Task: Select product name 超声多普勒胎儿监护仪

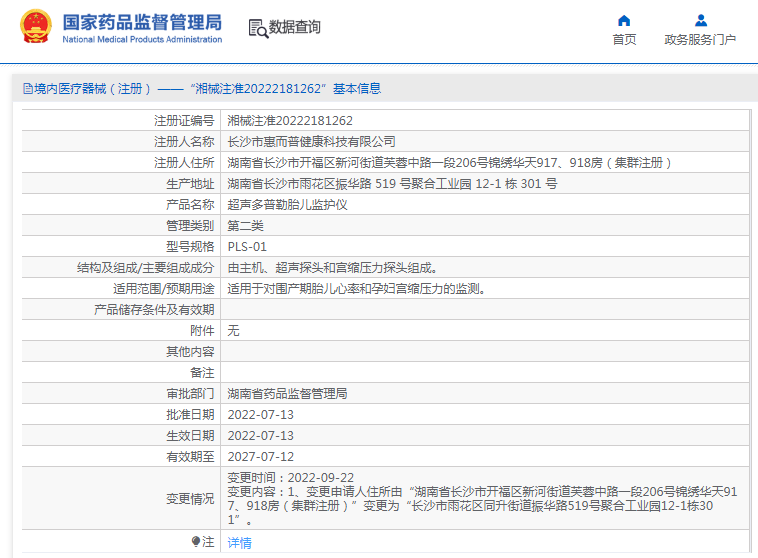Action: tap(287, 204)
